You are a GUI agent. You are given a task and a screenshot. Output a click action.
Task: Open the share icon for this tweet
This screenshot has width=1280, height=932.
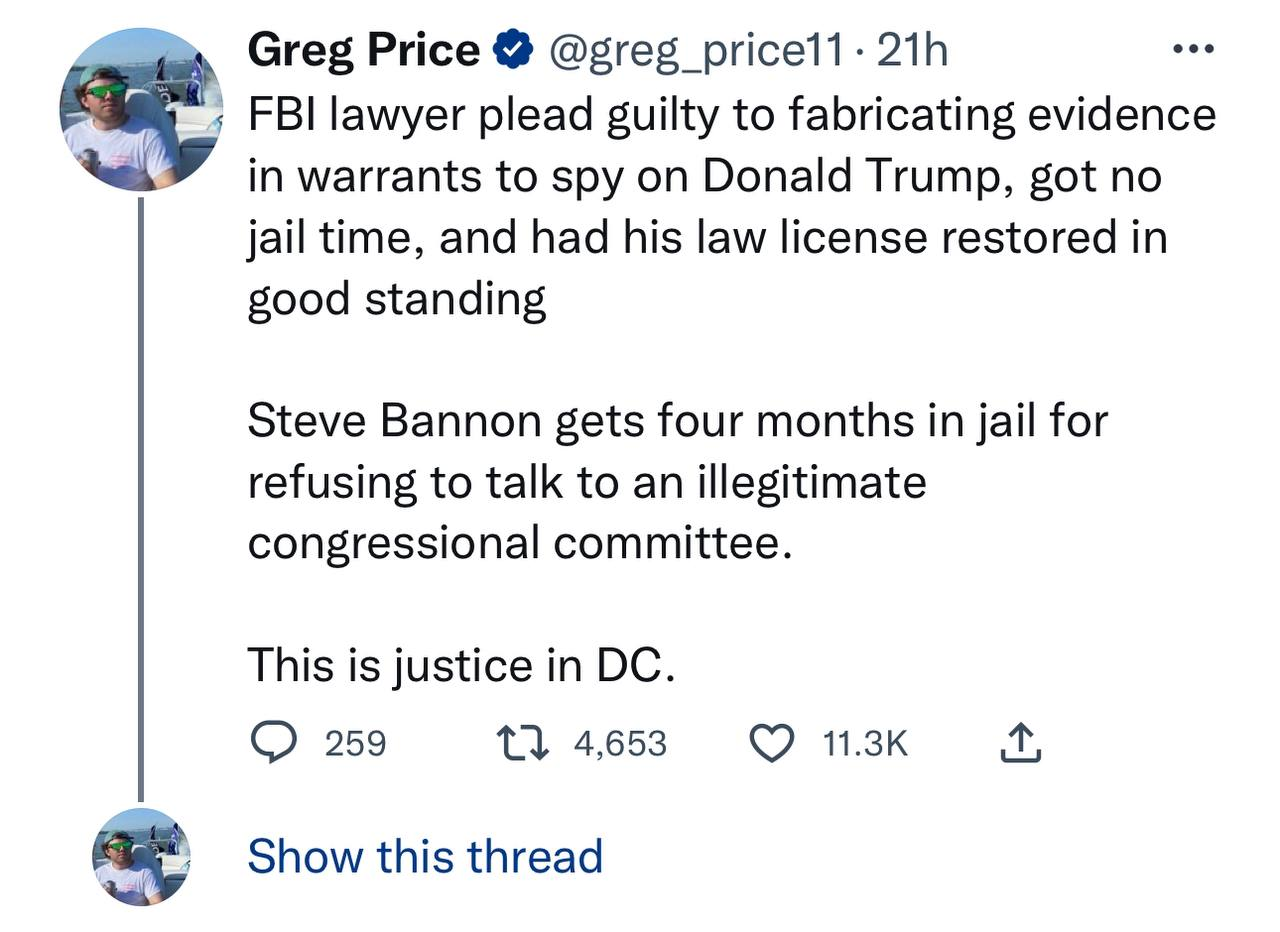[x=1020, y=743]
